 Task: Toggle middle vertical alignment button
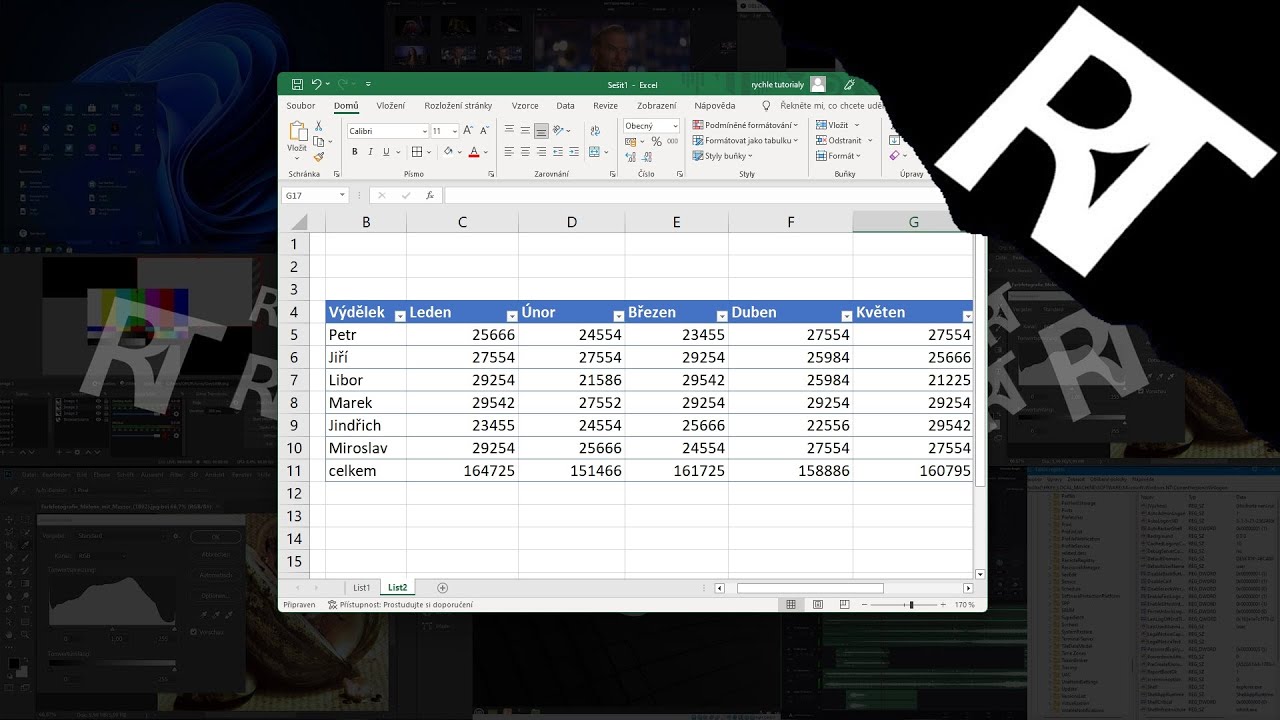pos(525,130)
